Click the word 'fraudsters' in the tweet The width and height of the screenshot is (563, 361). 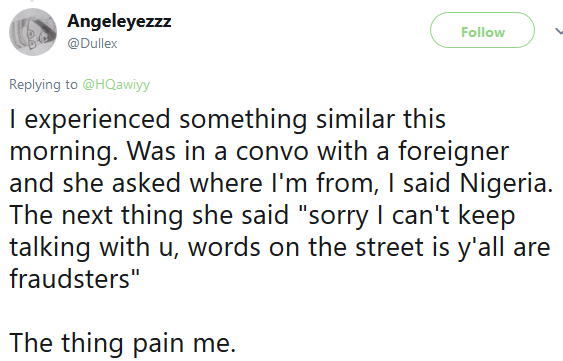coord(69,278)
